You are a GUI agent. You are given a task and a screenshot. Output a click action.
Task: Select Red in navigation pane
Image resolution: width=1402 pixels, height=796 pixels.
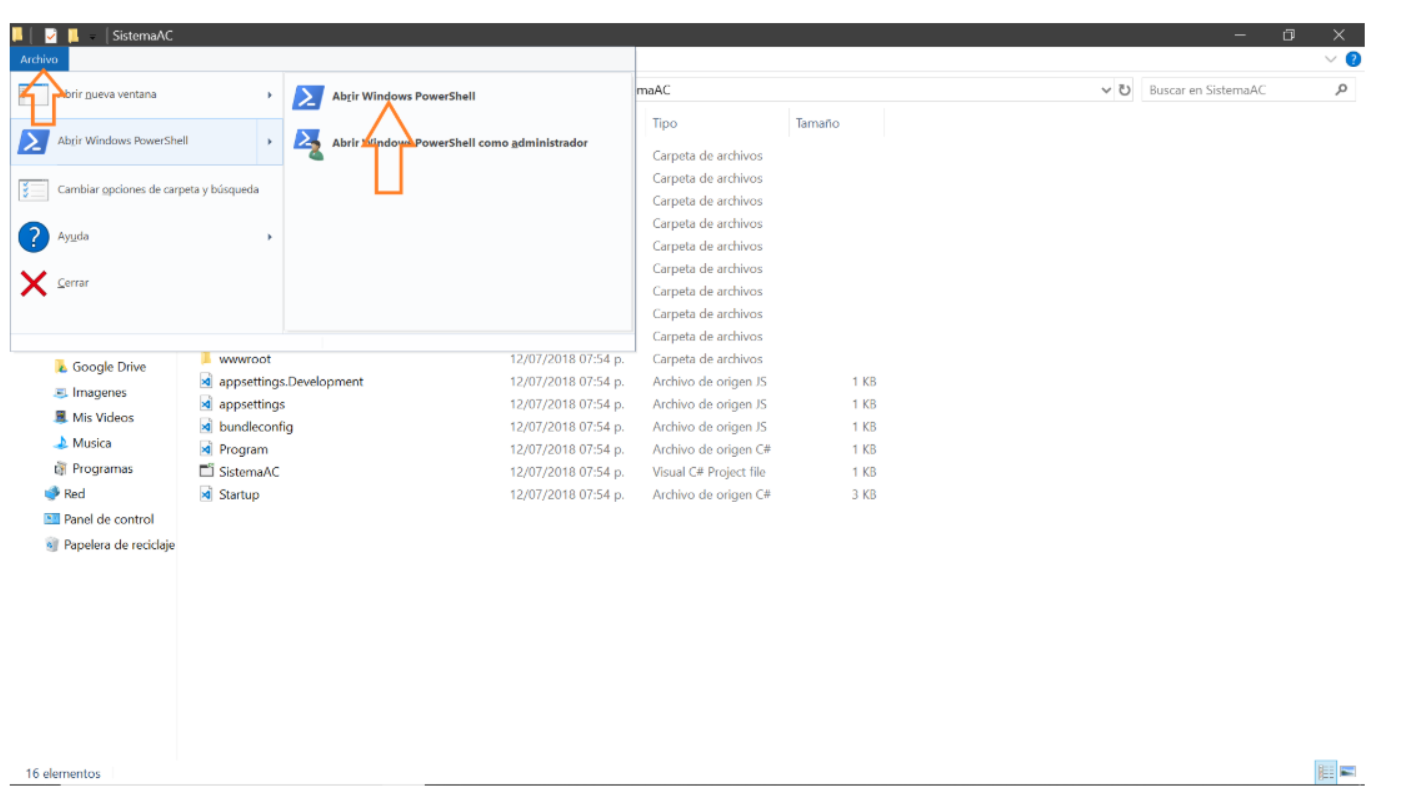point(74,494)
